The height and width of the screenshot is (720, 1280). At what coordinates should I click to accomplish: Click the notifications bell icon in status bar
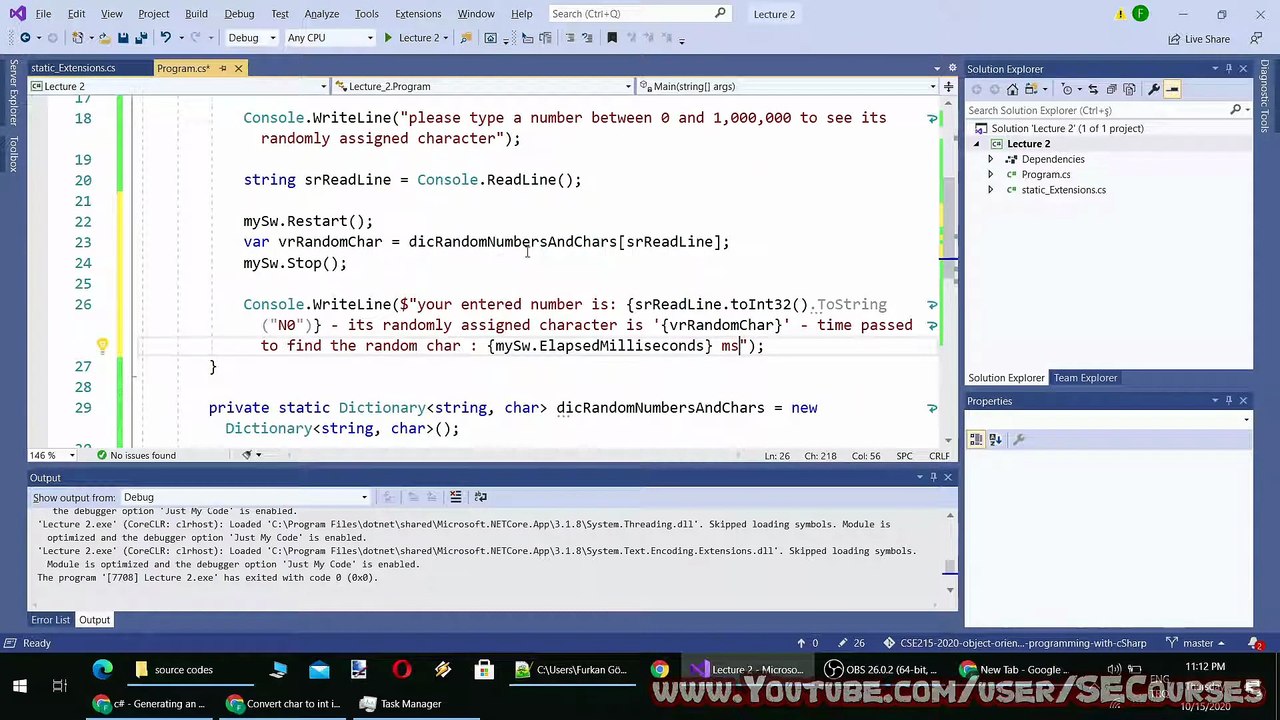(1254, 643)
